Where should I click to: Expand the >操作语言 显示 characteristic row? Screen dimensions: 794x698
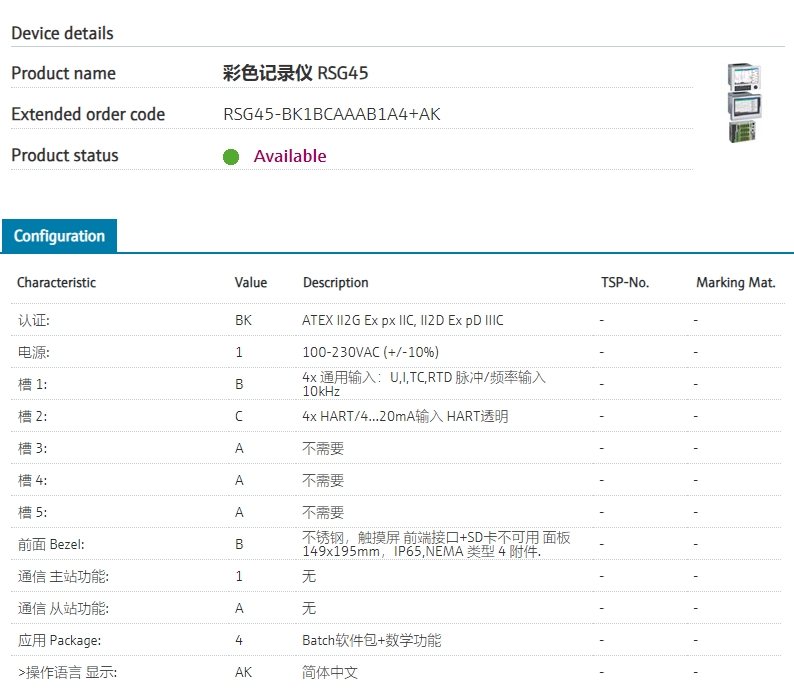point(67,672)
